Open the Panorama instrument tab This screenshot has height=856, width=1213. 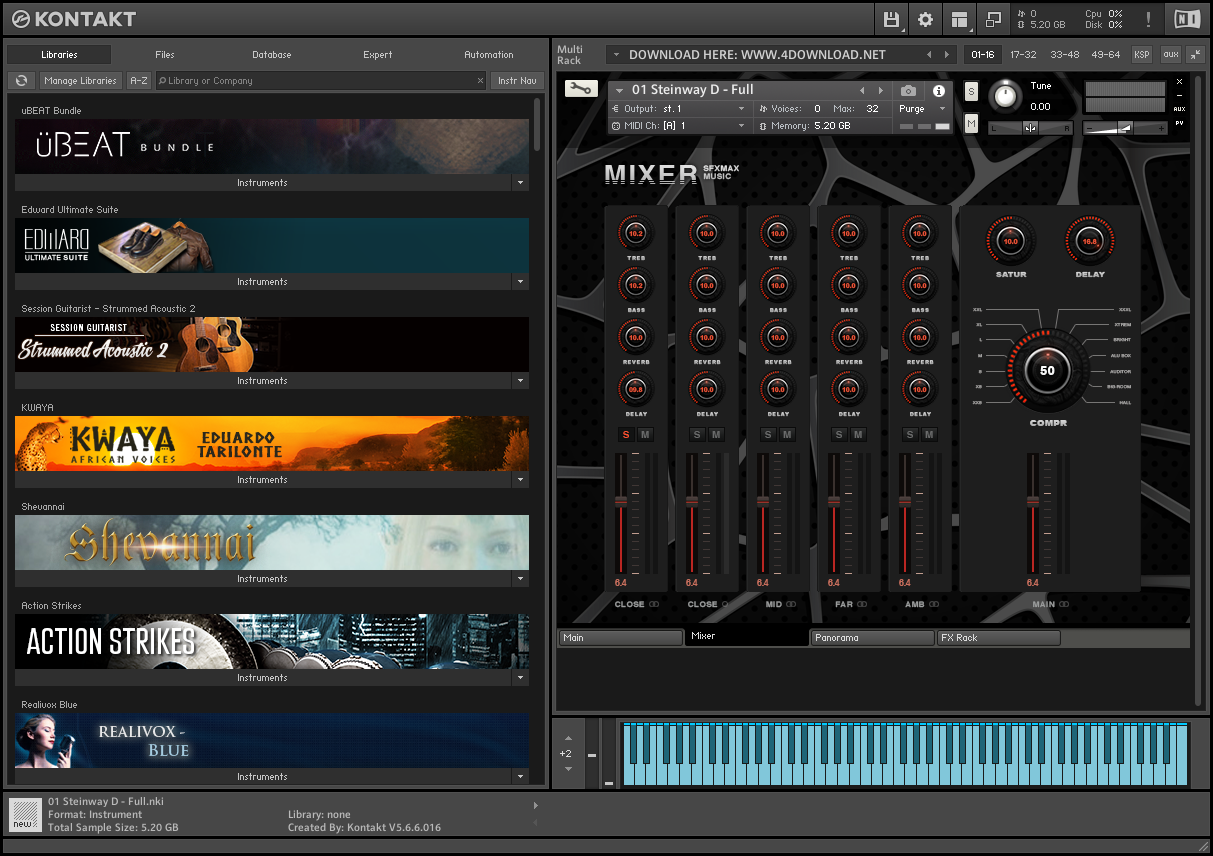pos(872,637)
